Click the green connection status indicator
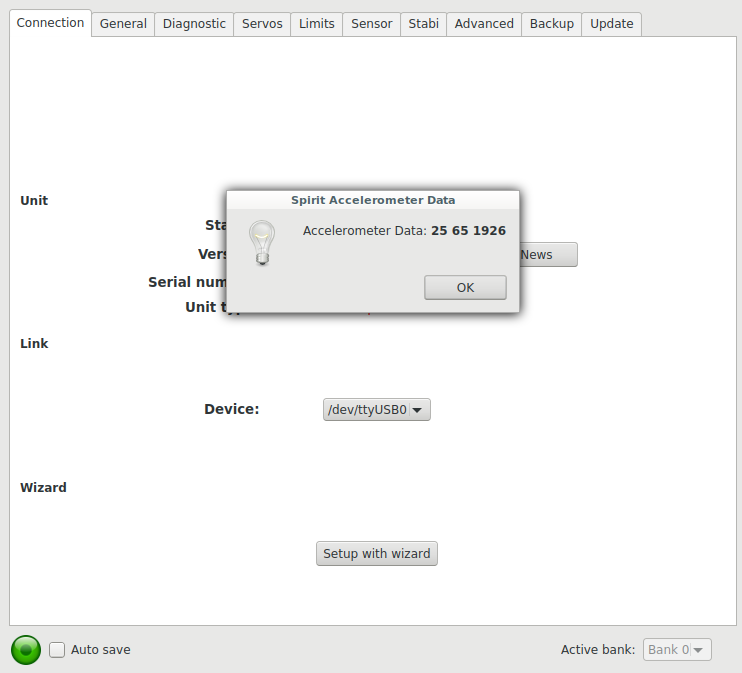742x673 pixels. click(x=26, y=650)
